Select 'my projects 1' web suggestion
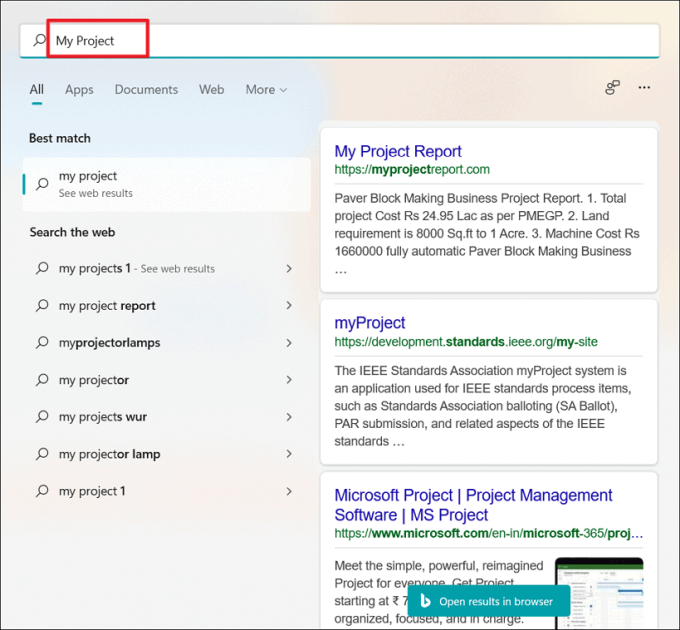680x630 pixels. 137,269
